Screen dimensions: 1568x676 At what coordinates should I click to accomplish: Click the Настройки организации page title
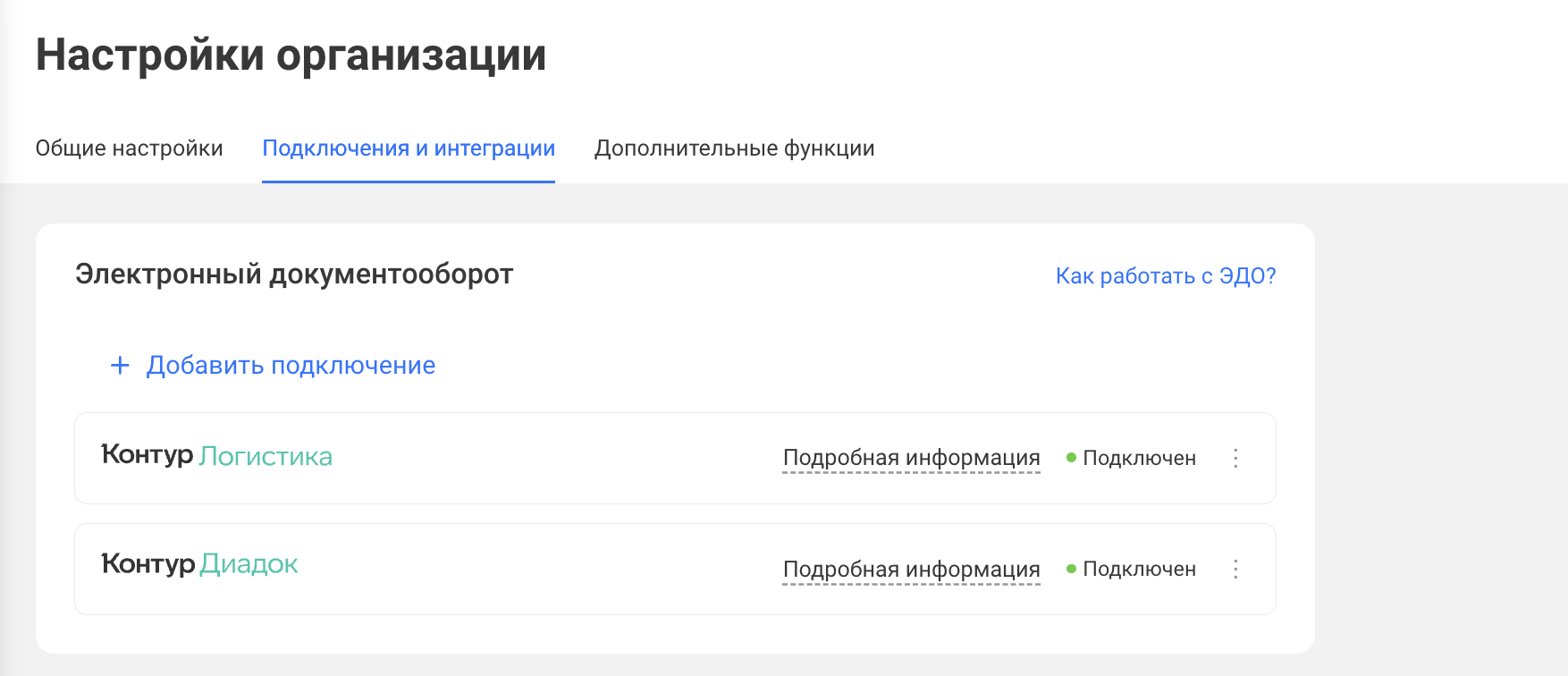(x=291, y=55)
